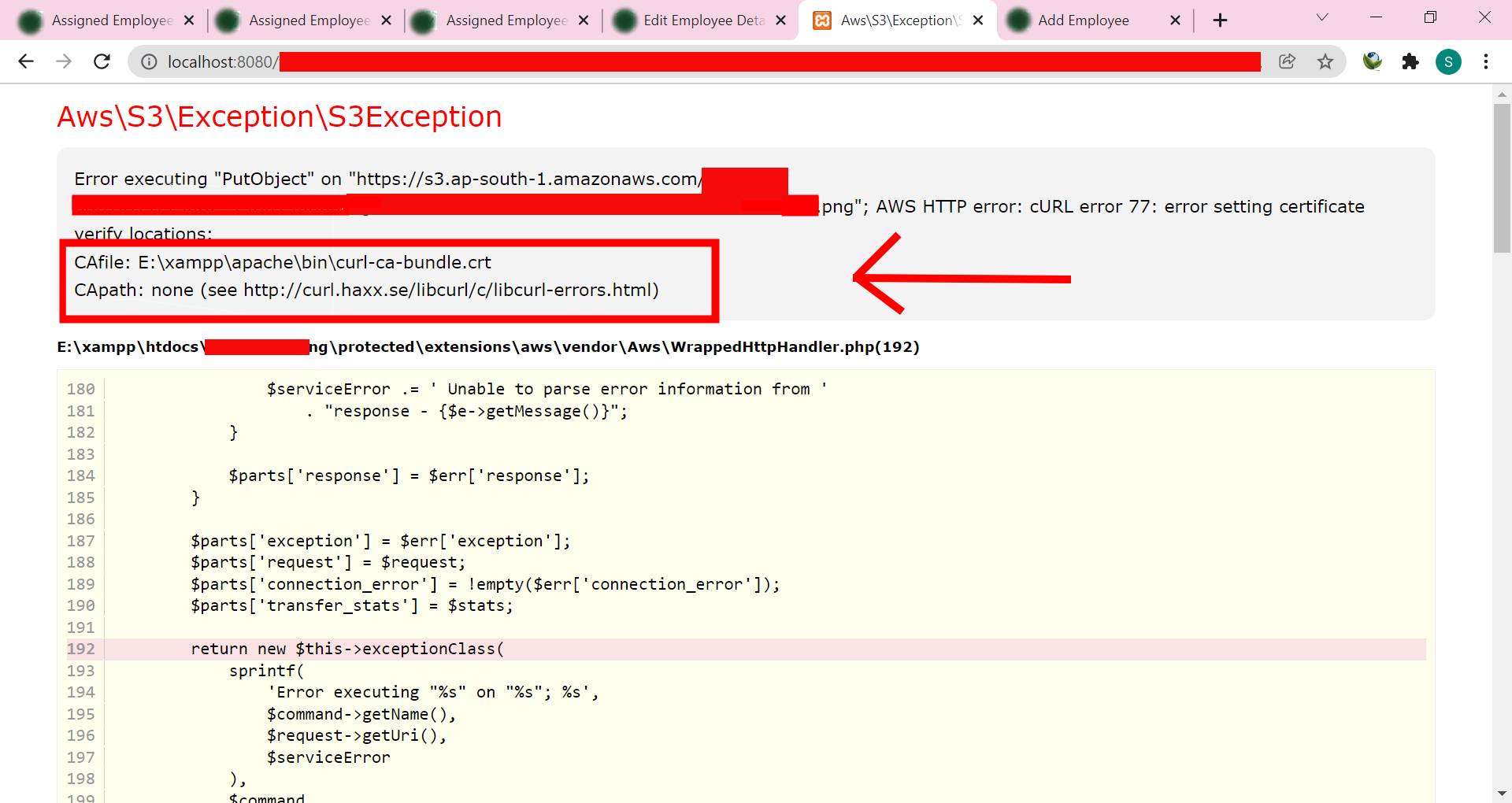Click line 184 parts response assignment

point(409,476)
